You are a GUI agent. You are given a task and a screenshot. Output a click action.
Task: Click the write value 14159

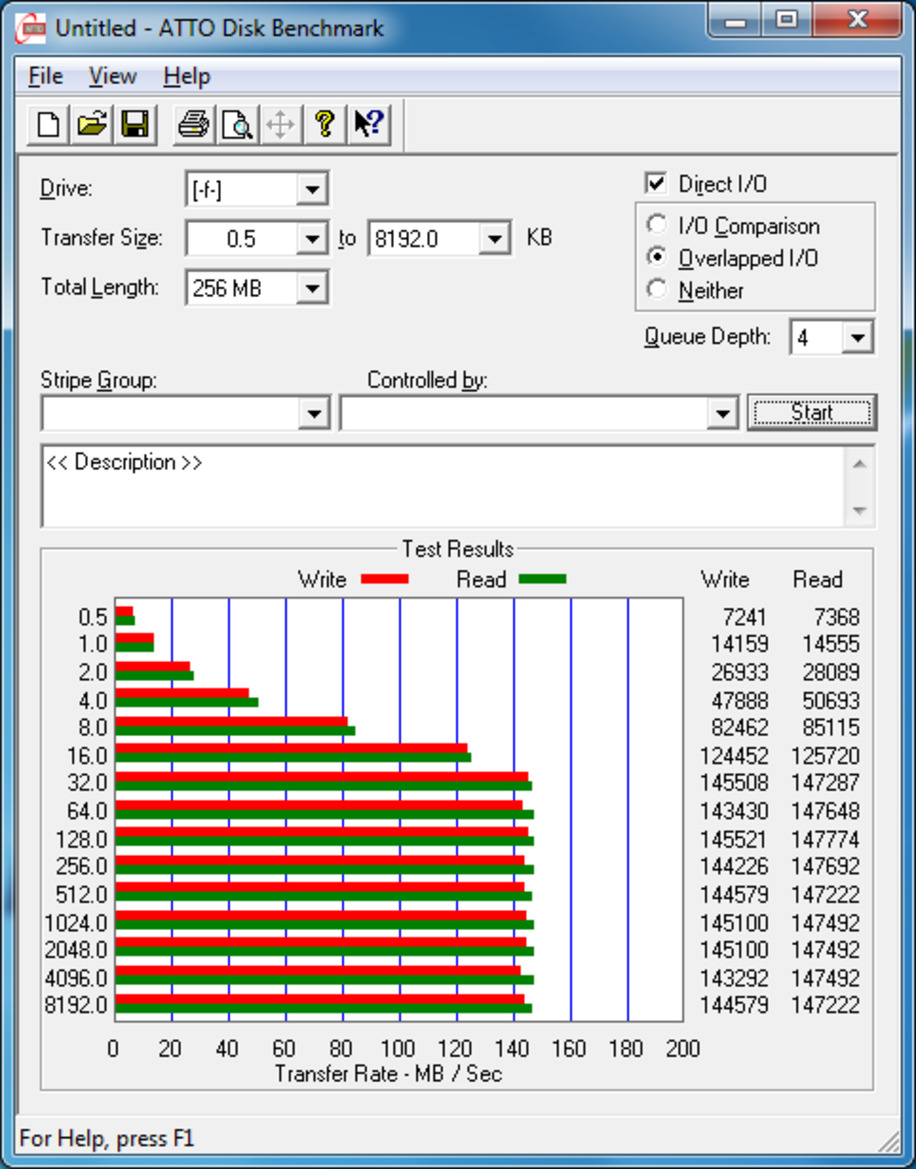tap(739, 644)
